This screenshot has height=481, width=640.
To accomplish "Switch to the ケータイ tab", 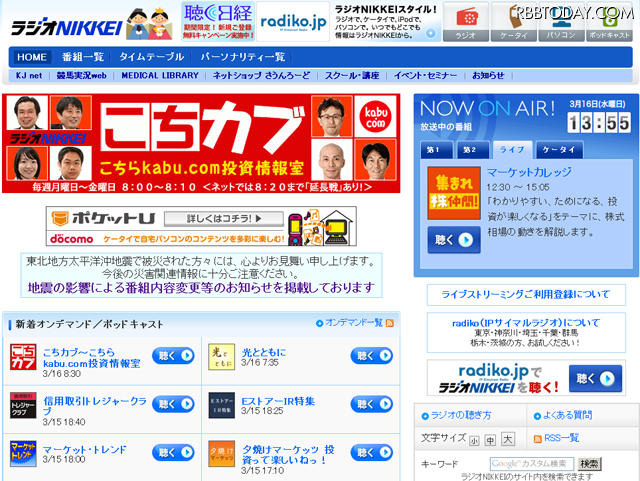I will point(559,150).
